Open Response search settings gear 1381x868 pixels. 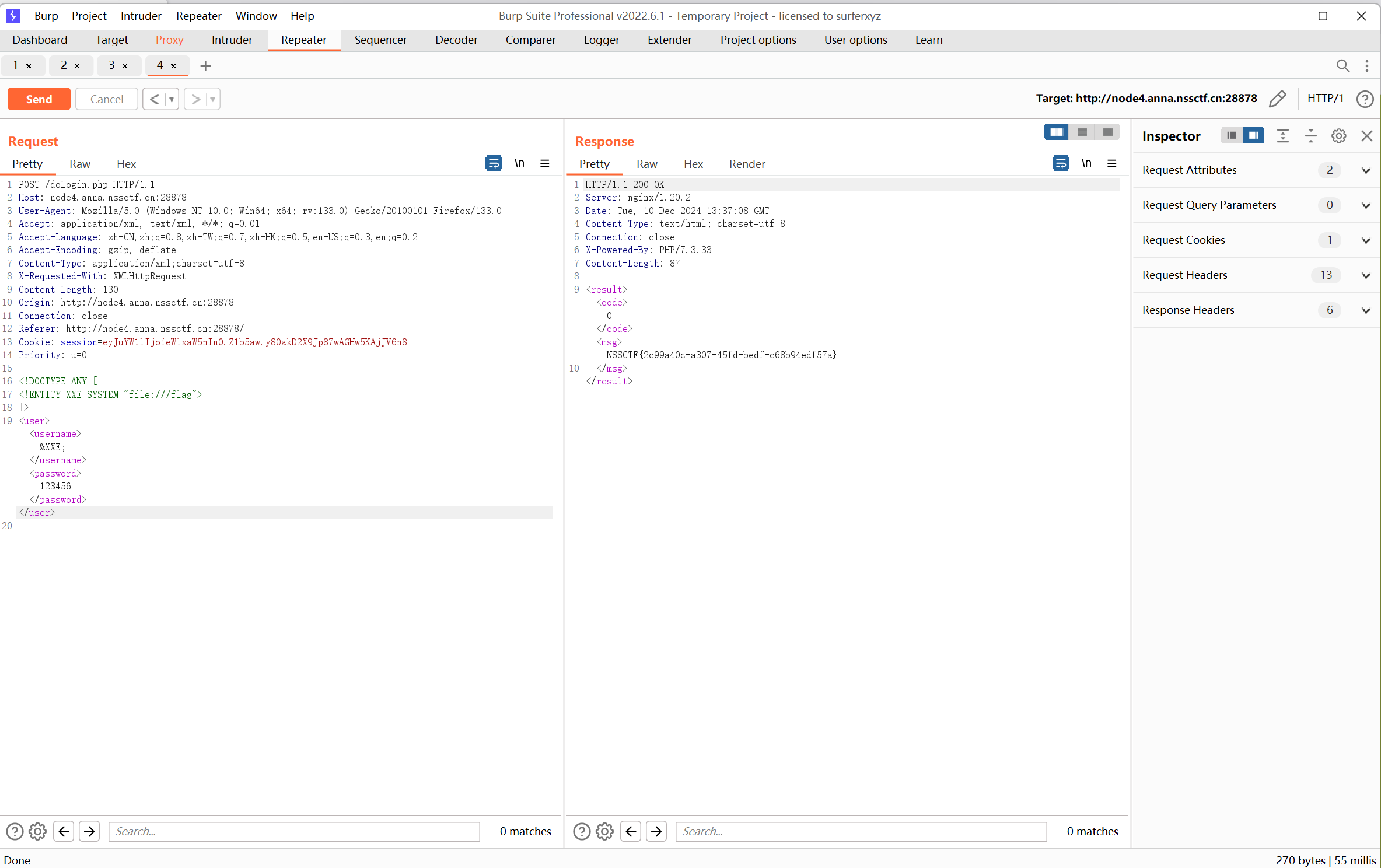point(605,831)
